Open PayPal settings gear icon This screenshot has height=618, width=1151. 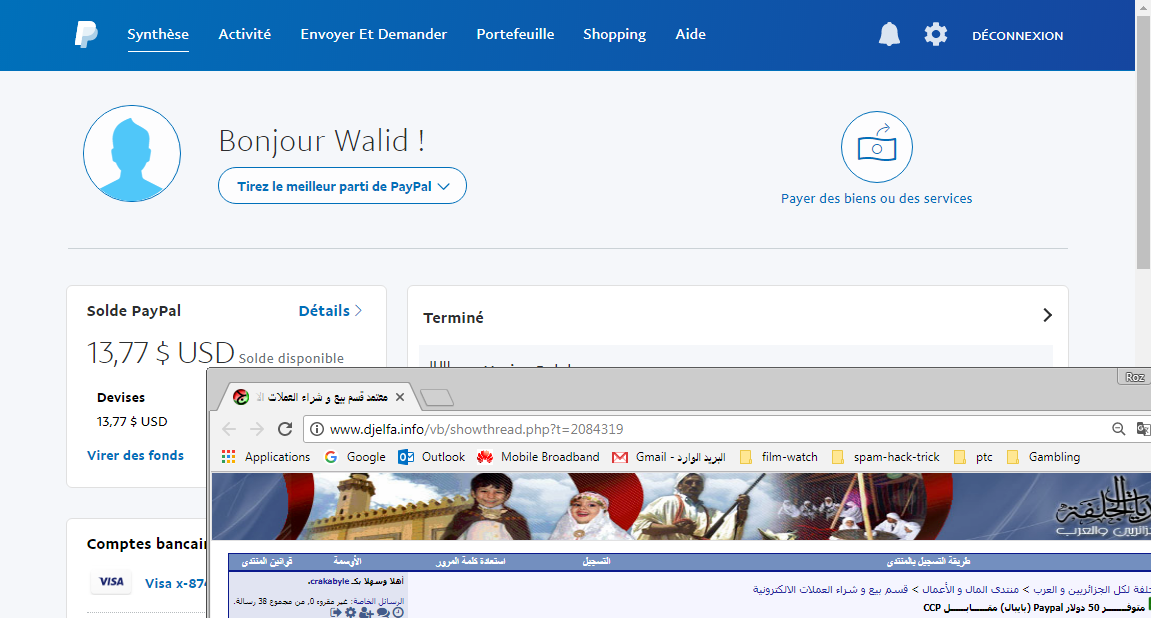(935, 34)
